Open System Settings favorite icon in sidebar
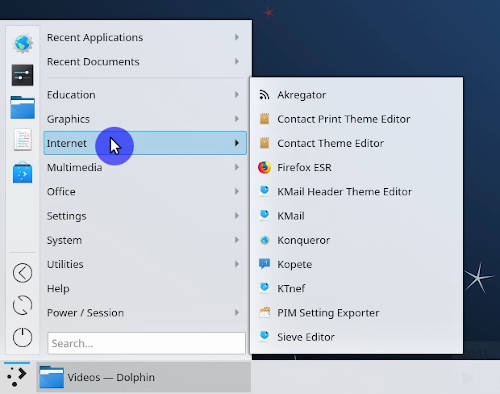 click(x=22, y=75)
